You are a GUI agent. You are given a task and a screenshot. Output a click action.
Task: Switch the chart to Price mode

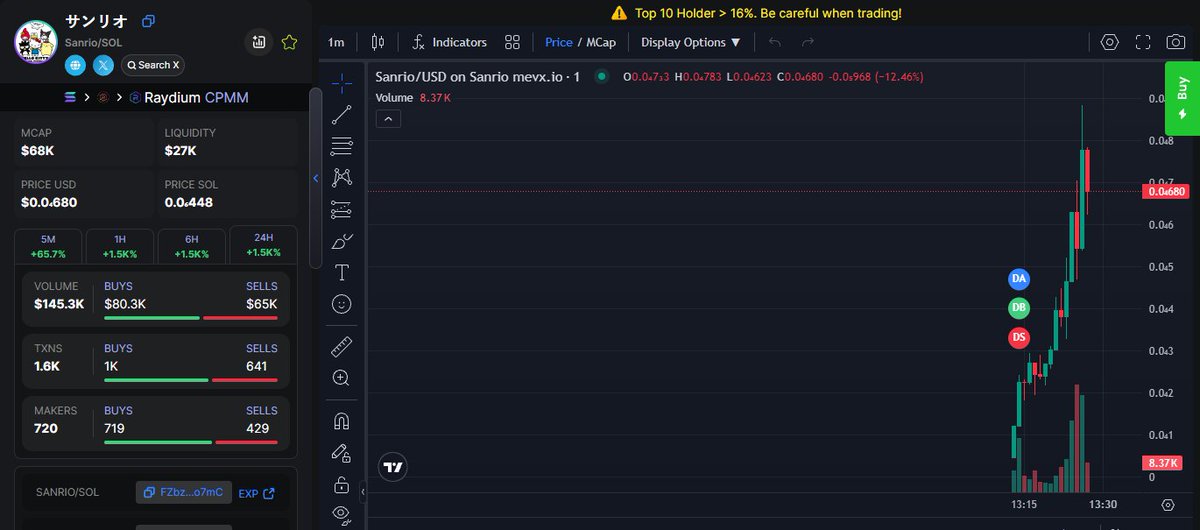point(559,42)
